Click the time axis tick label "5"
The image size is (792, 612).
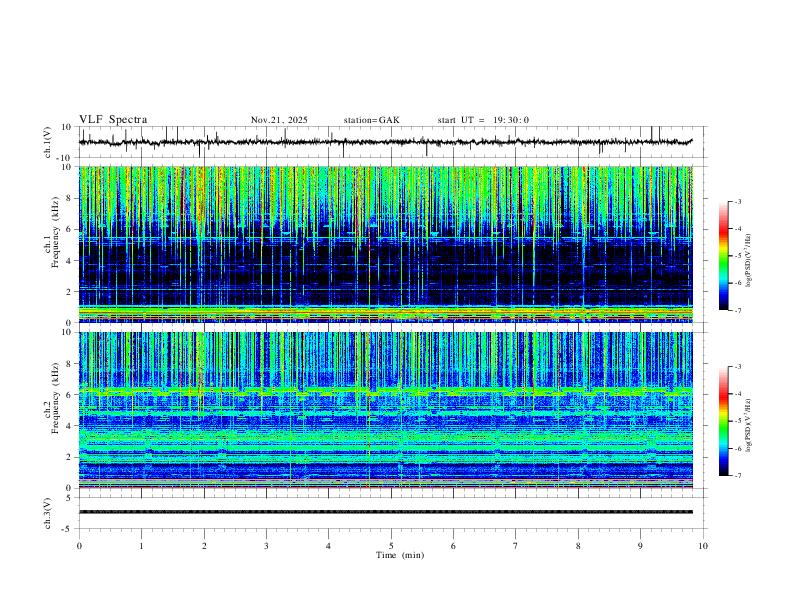click(x=391, y=546)
